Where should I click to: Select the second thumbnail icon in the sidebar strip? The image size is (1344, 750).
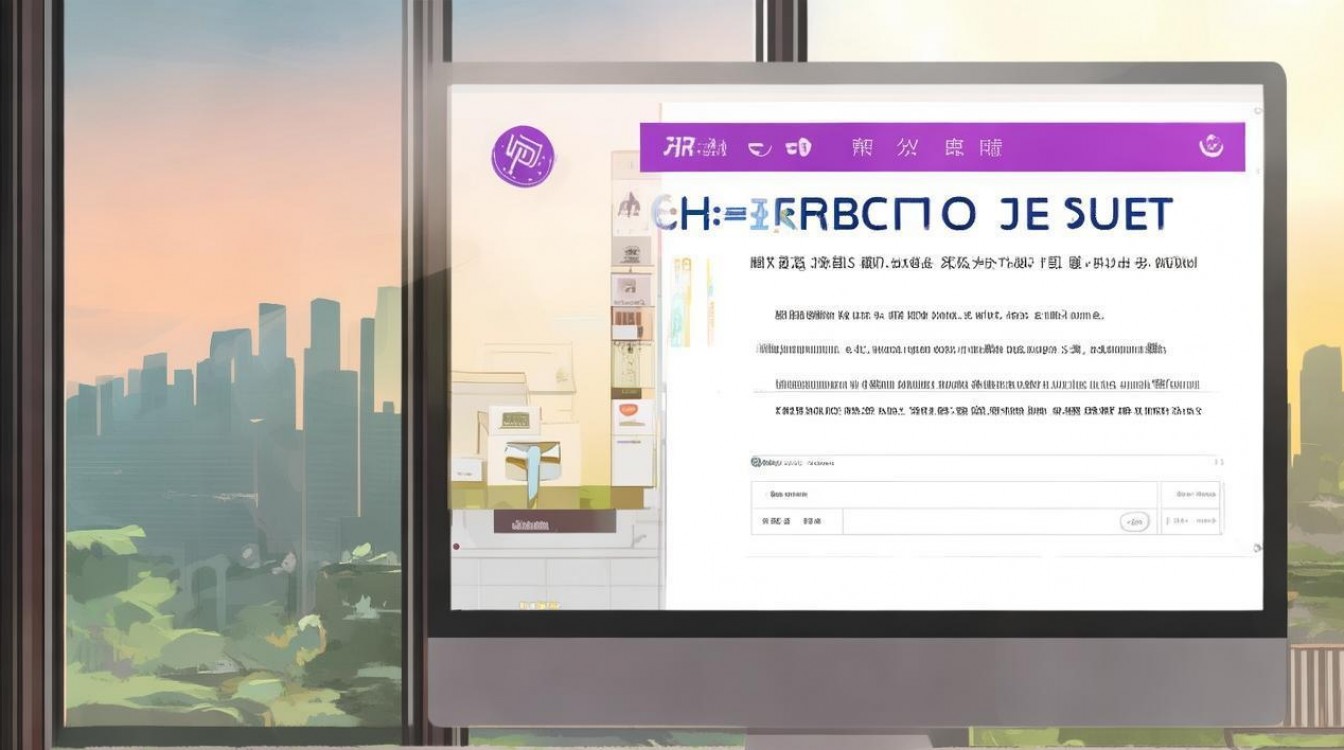628,254
